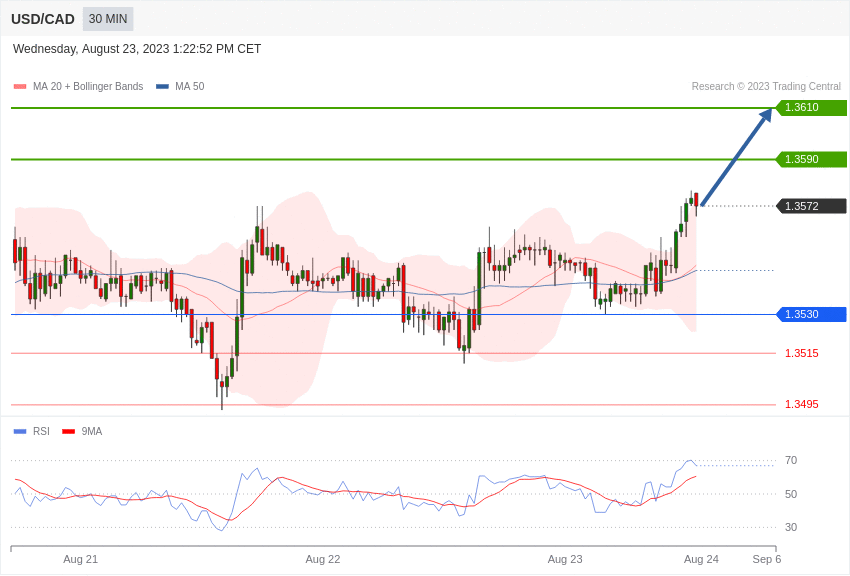The image size is (850, 576).
Task: Click the '9MA' legend label
Action: tap(92, 431)
